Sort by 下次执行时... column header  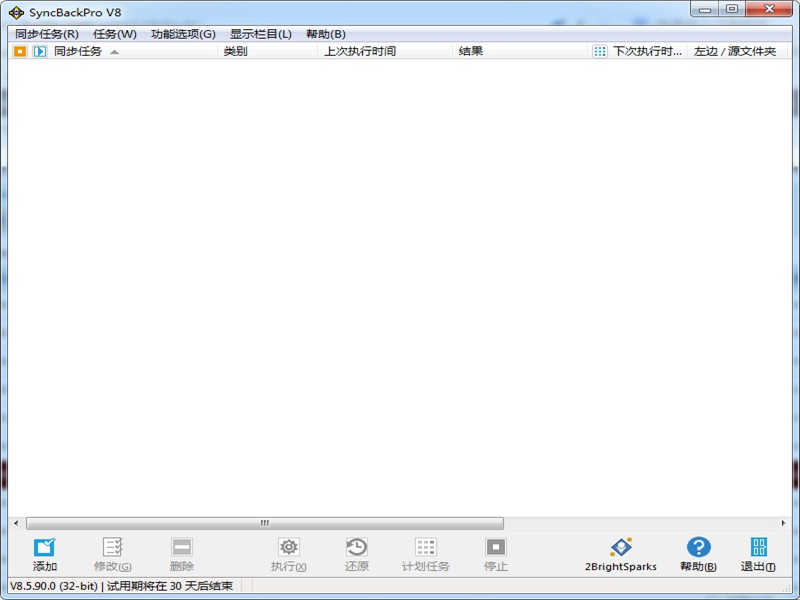pyautogui.click(x=647, y=51)
